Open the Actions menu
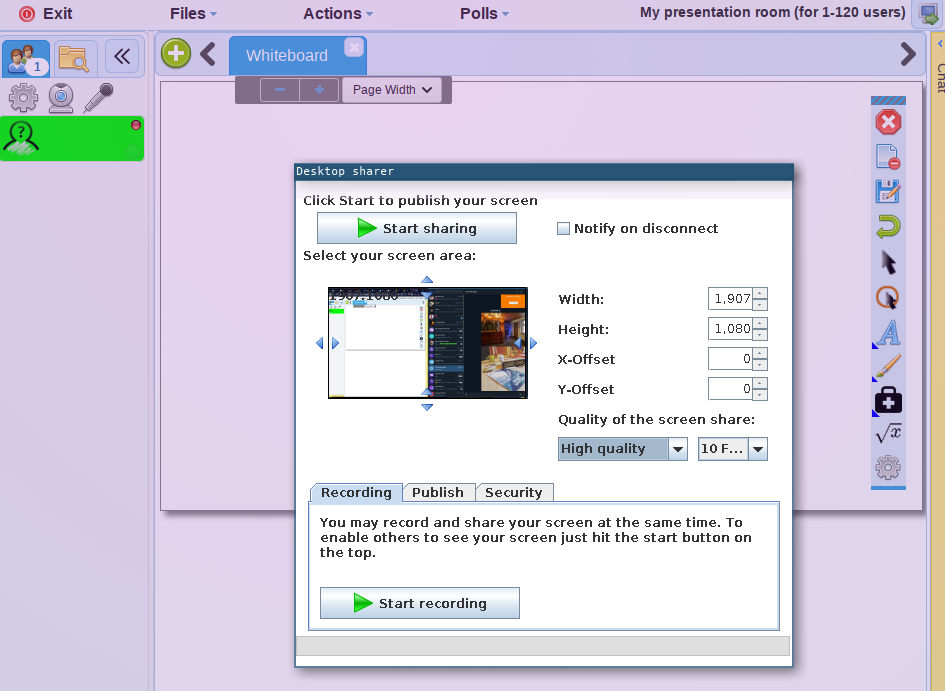The image size is (945, 691). point(338,13)
